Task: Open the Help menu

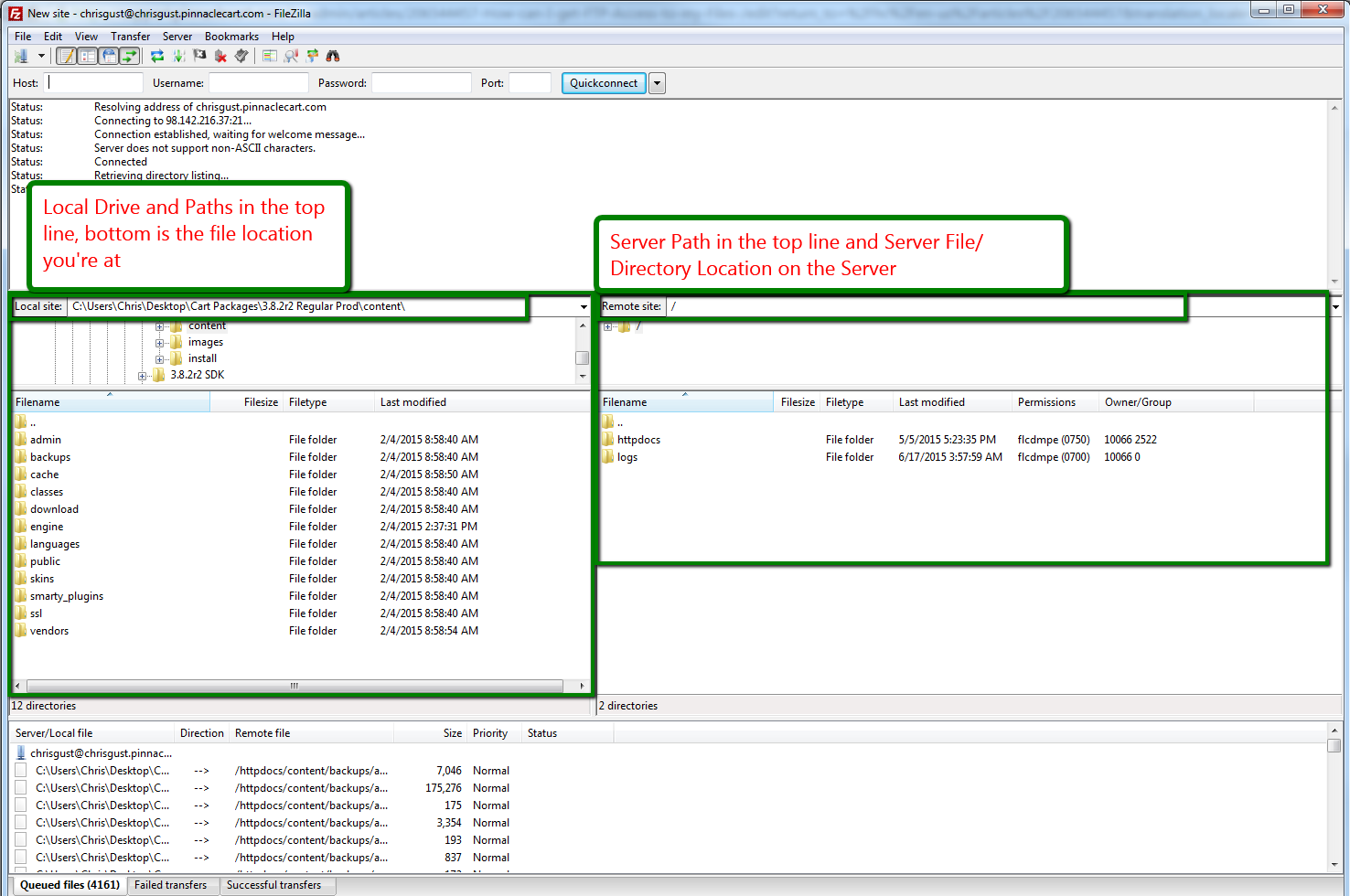Action: tap(283, 37)
